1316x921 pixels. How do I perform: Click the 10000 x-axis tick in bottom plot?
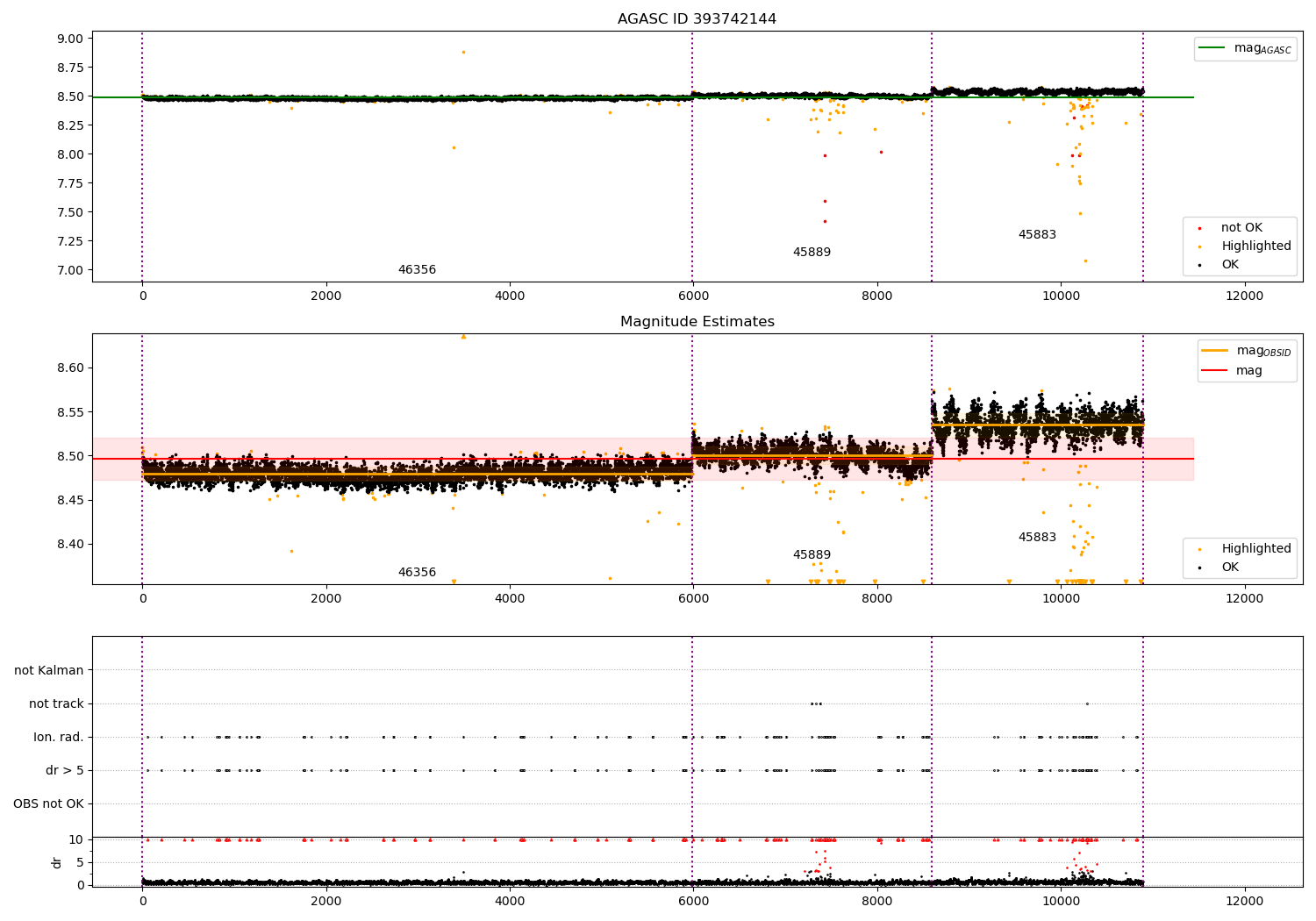coord(1061,901)
